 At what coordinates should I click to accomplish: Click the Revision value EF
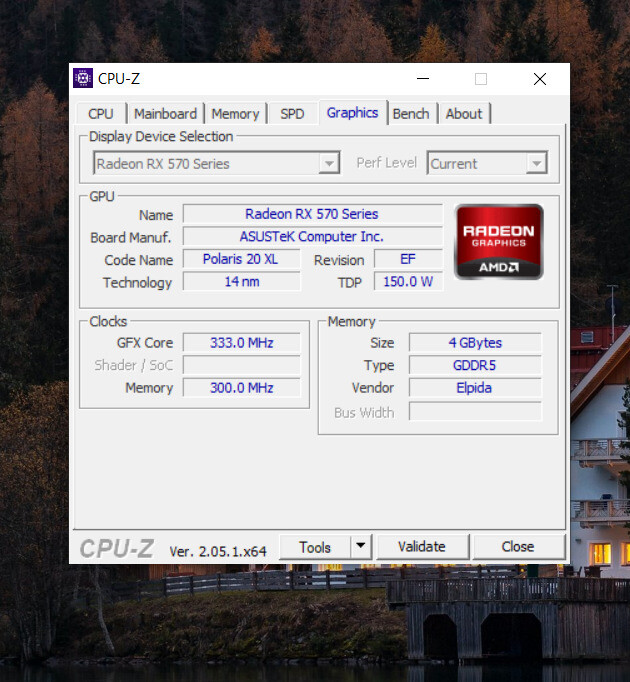[408, 259]
